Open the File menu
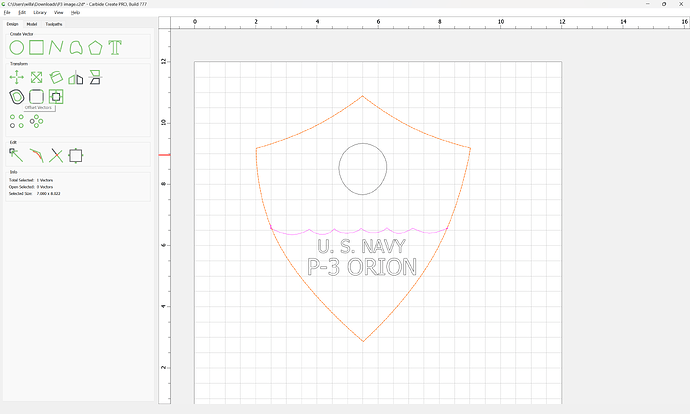This screenshot has height=414, width=690. click(6, 12)
